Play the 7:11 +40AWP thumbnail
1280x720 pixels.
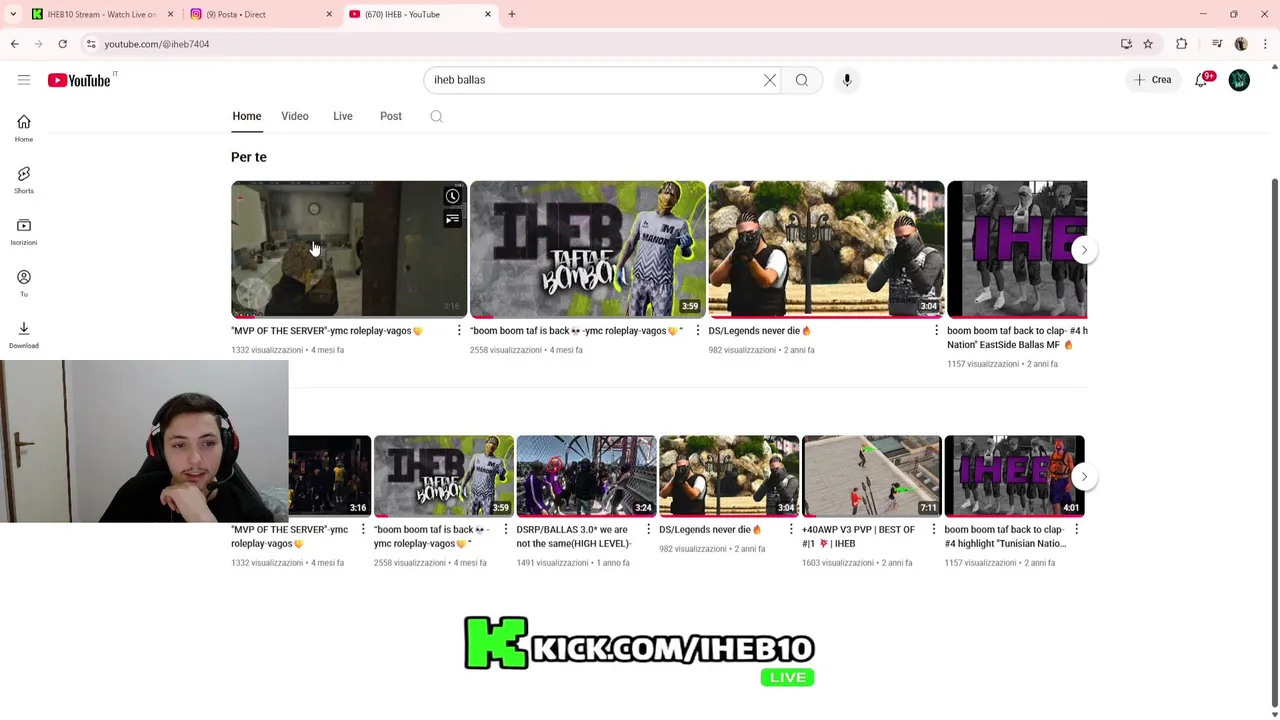[871, 476]
